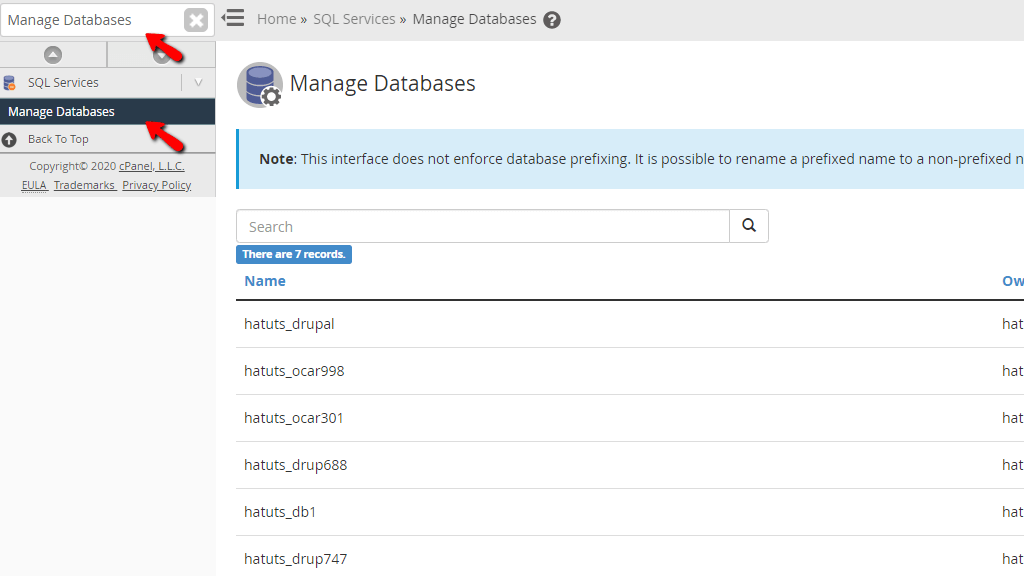Collapse sidebar using the hamburger arrow icon
Viewport: 1024px width, 576px height.
point(233,18)
